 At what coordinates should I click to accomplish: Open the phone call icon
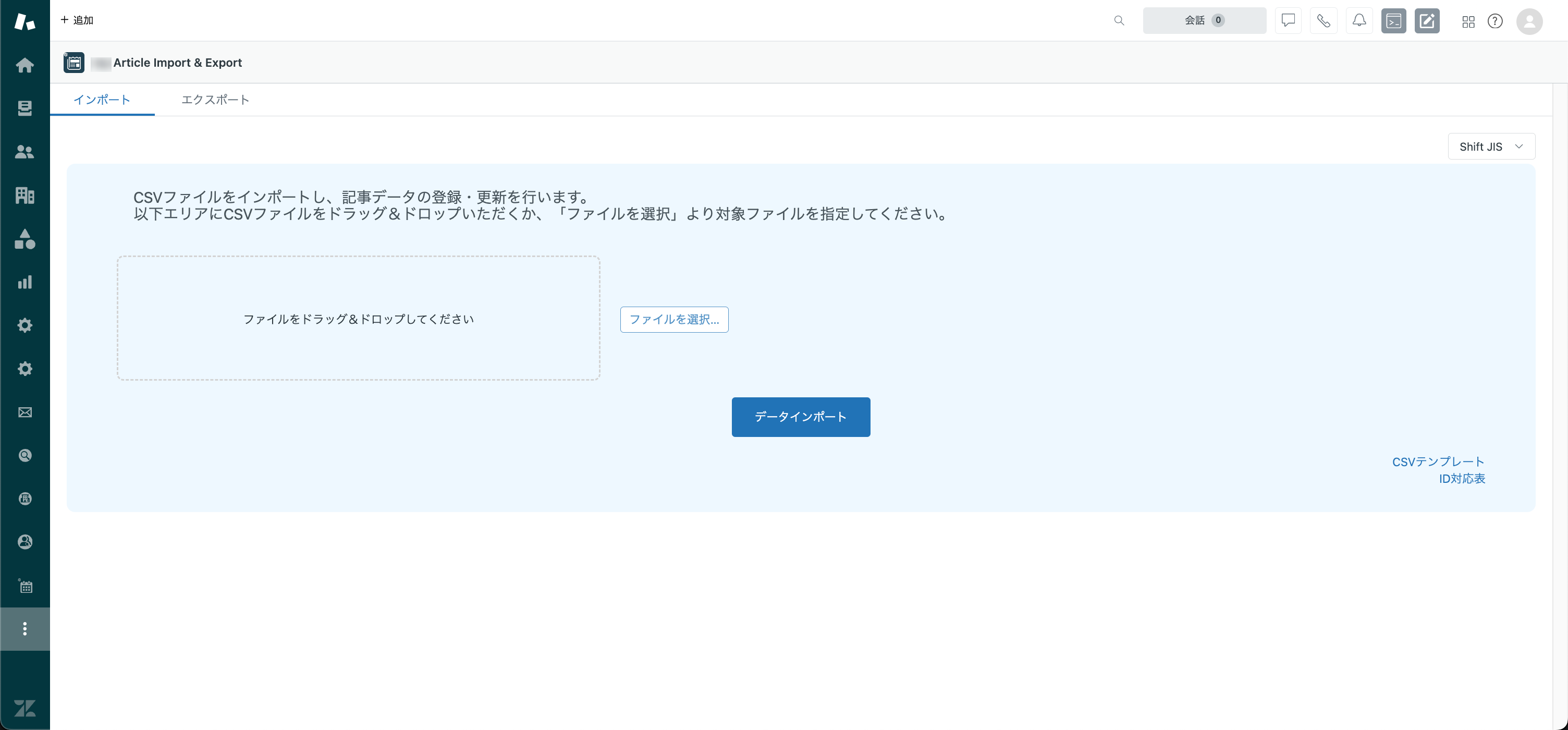1324,21
